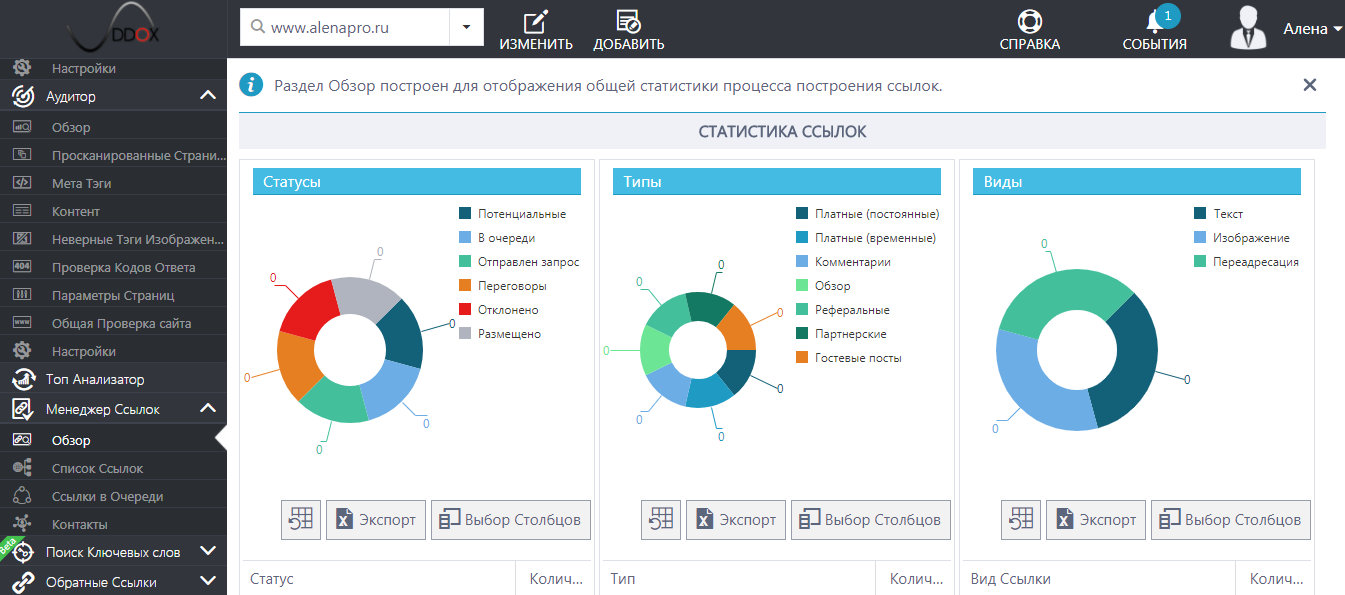This screenshot has height=595, width=1345.
Task: Toggle Текст legend entry
Action: coord(1219,214)
